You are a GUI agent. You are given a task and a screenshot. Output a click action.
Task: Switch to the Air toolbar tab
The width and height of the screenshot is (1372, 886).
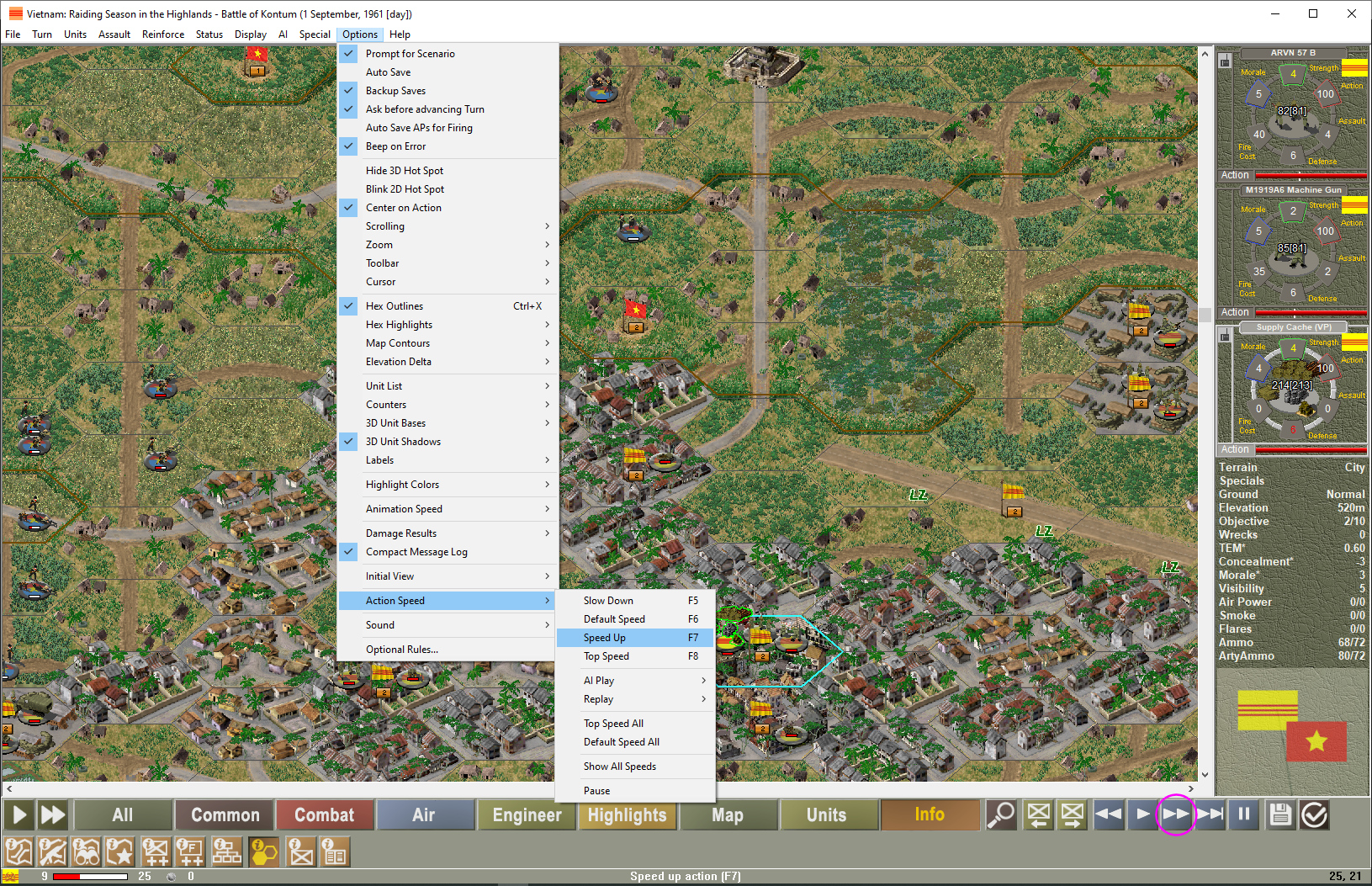click(424, 814)
